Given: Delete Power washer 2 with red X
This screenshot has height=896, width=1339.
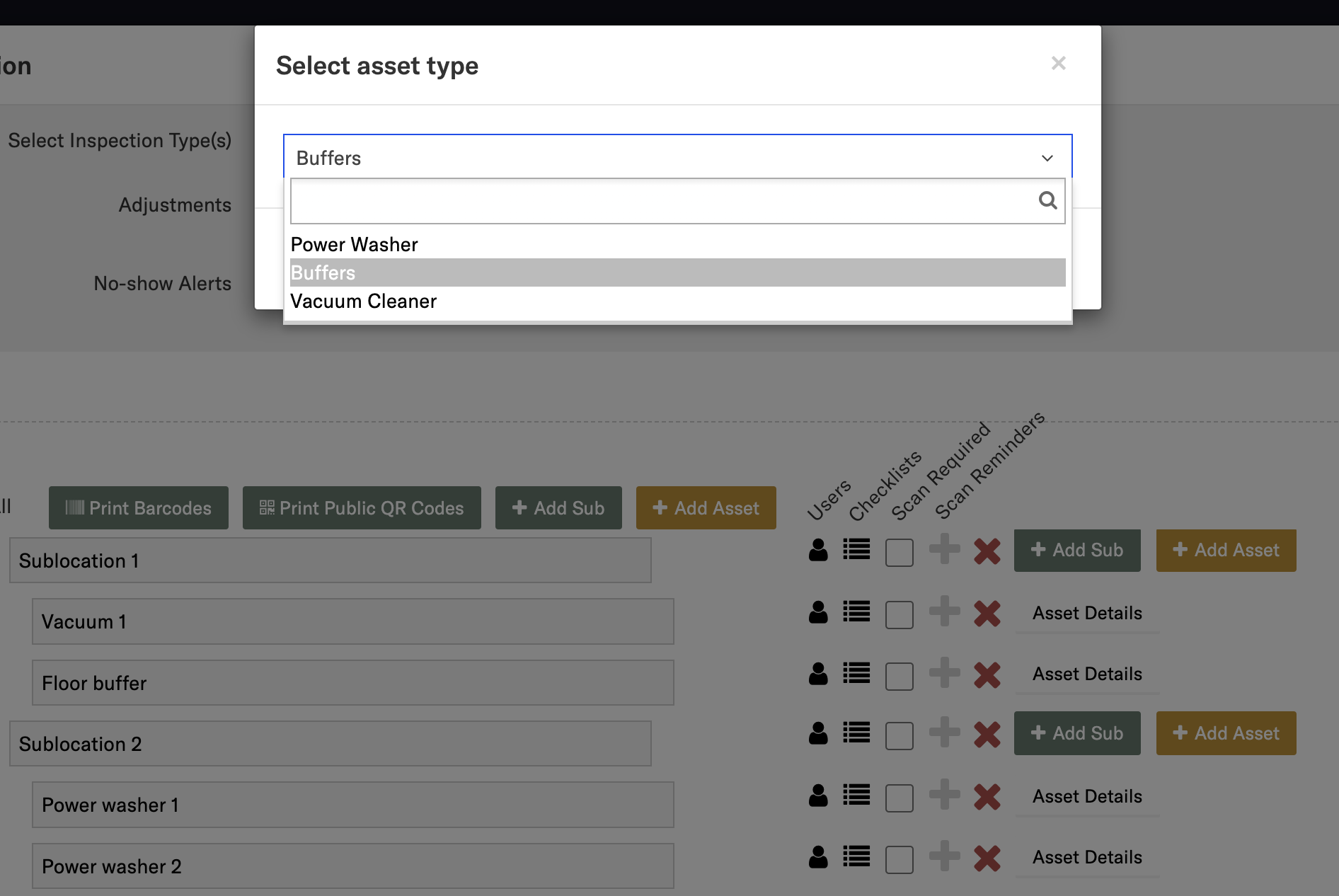Looking at the screenshot, I should (987, 858).
